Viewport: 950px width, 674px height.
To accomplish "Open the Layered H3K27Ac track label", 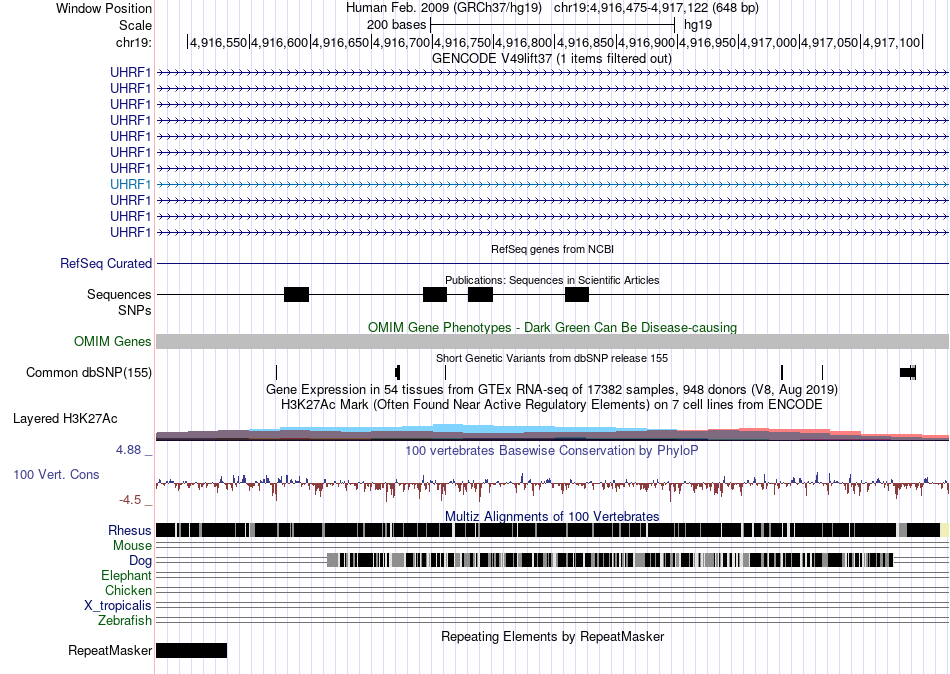I will (65, 419).
